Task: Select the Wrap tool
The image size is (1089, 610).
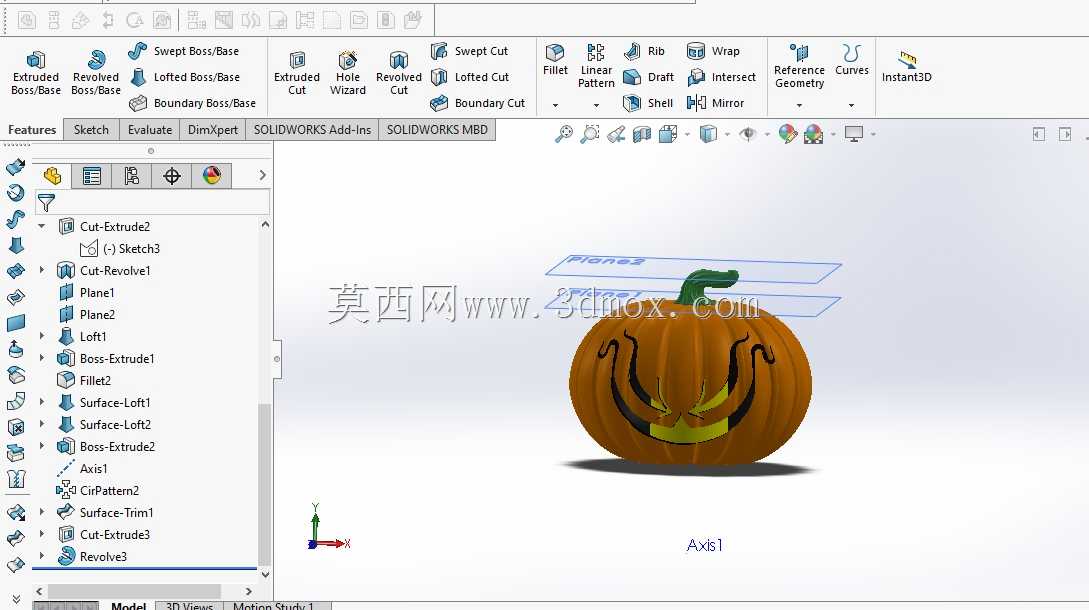Action: [x=713, y=51]
